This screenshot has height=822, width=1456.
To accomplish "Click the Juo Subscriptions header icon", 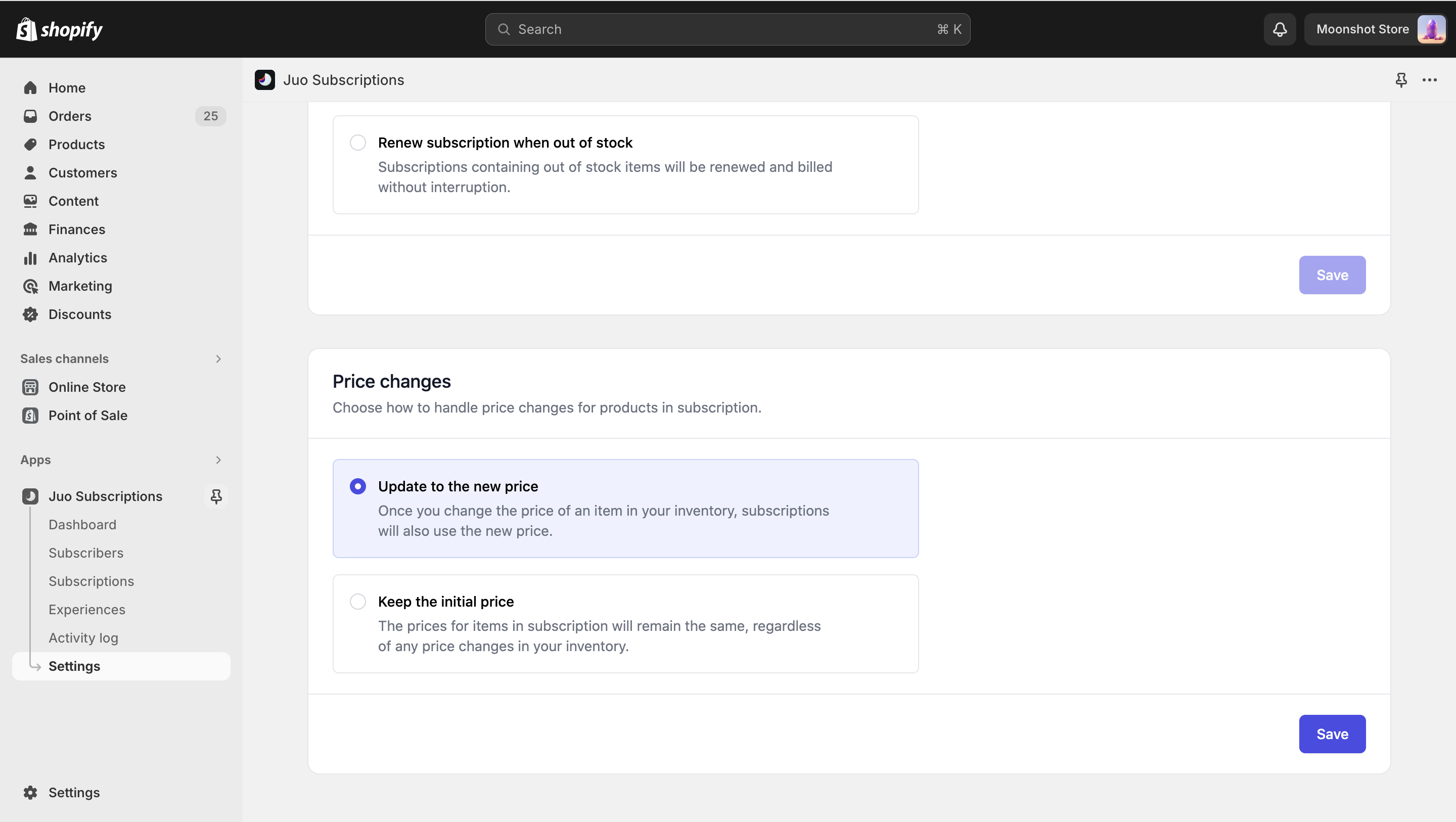I will [264, 79].
